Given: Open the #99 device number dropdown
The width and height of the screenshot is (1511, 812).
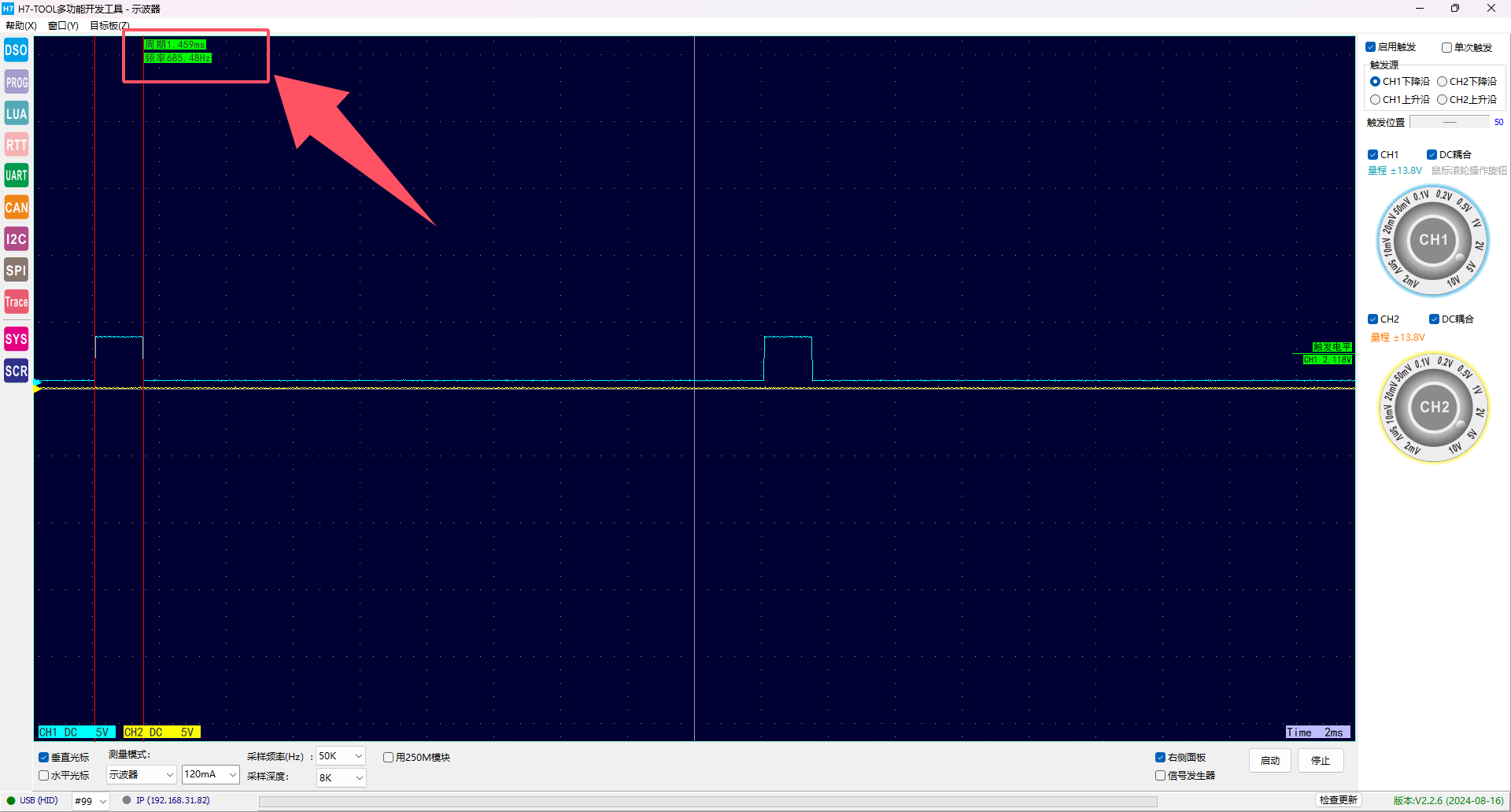Looking at the screenshot, I should click(x=91, y=801).
